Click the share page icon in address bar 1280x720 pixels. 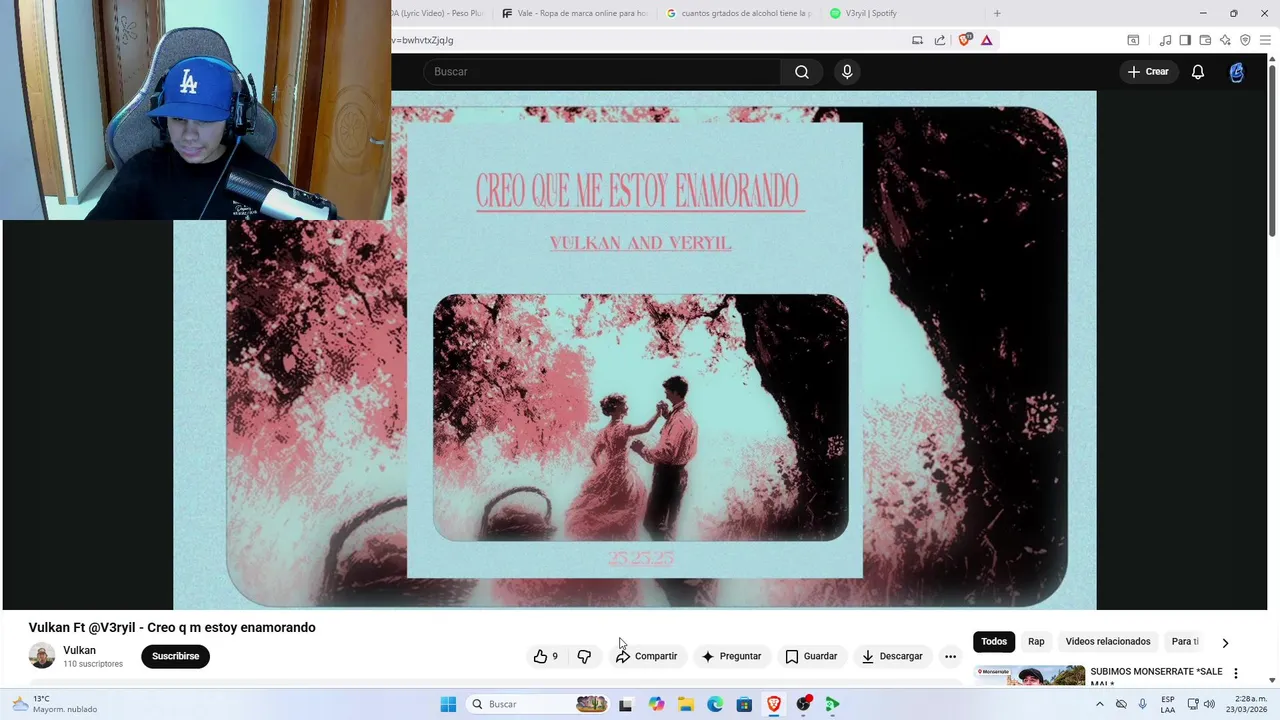[940, 40]
